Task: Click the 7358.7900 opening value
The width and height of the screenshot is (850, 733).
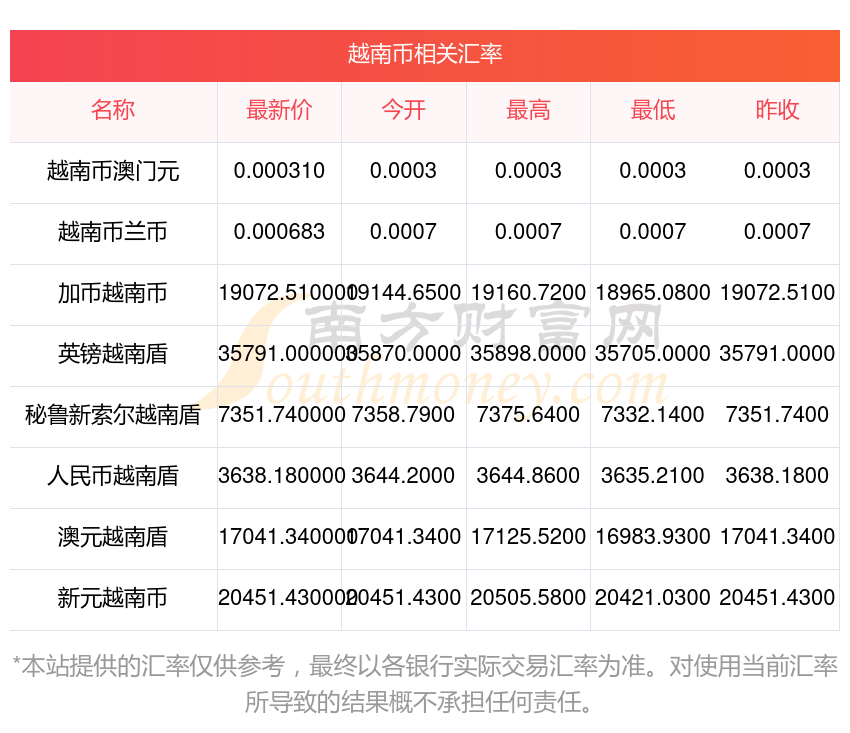Action: 403,415
